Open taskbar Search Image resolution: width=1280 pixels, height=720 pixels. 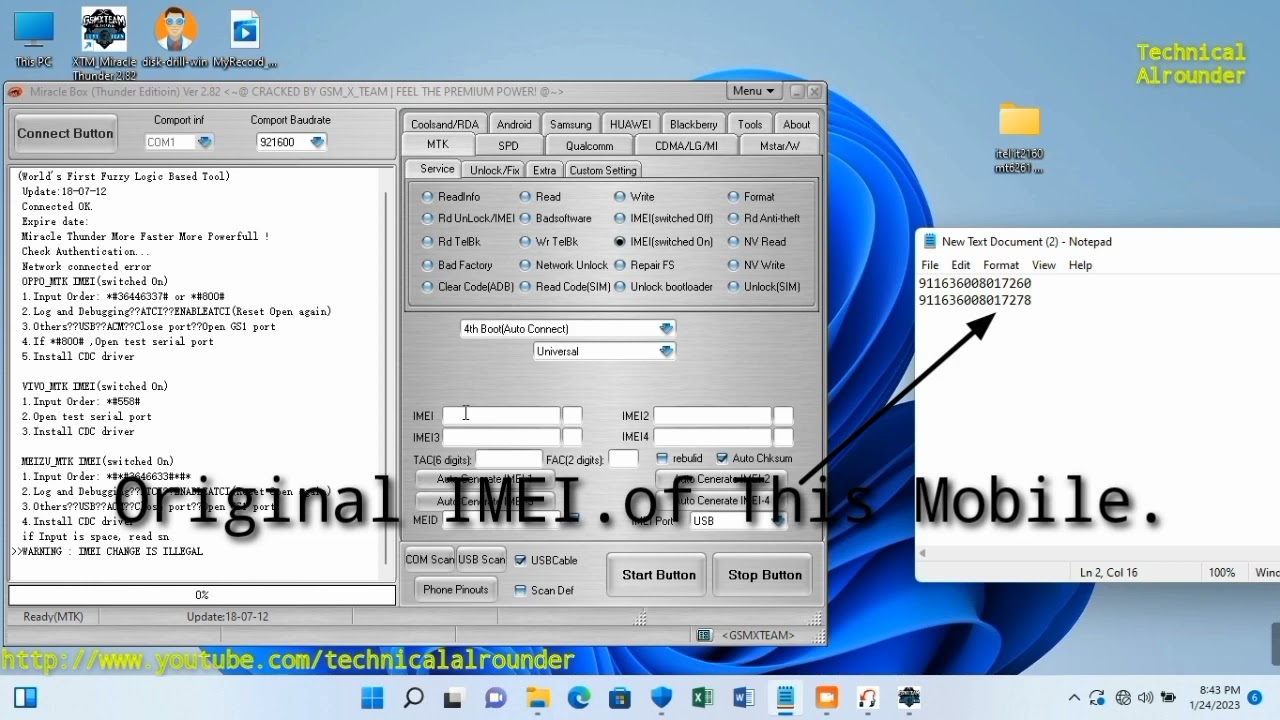(413, 697)
